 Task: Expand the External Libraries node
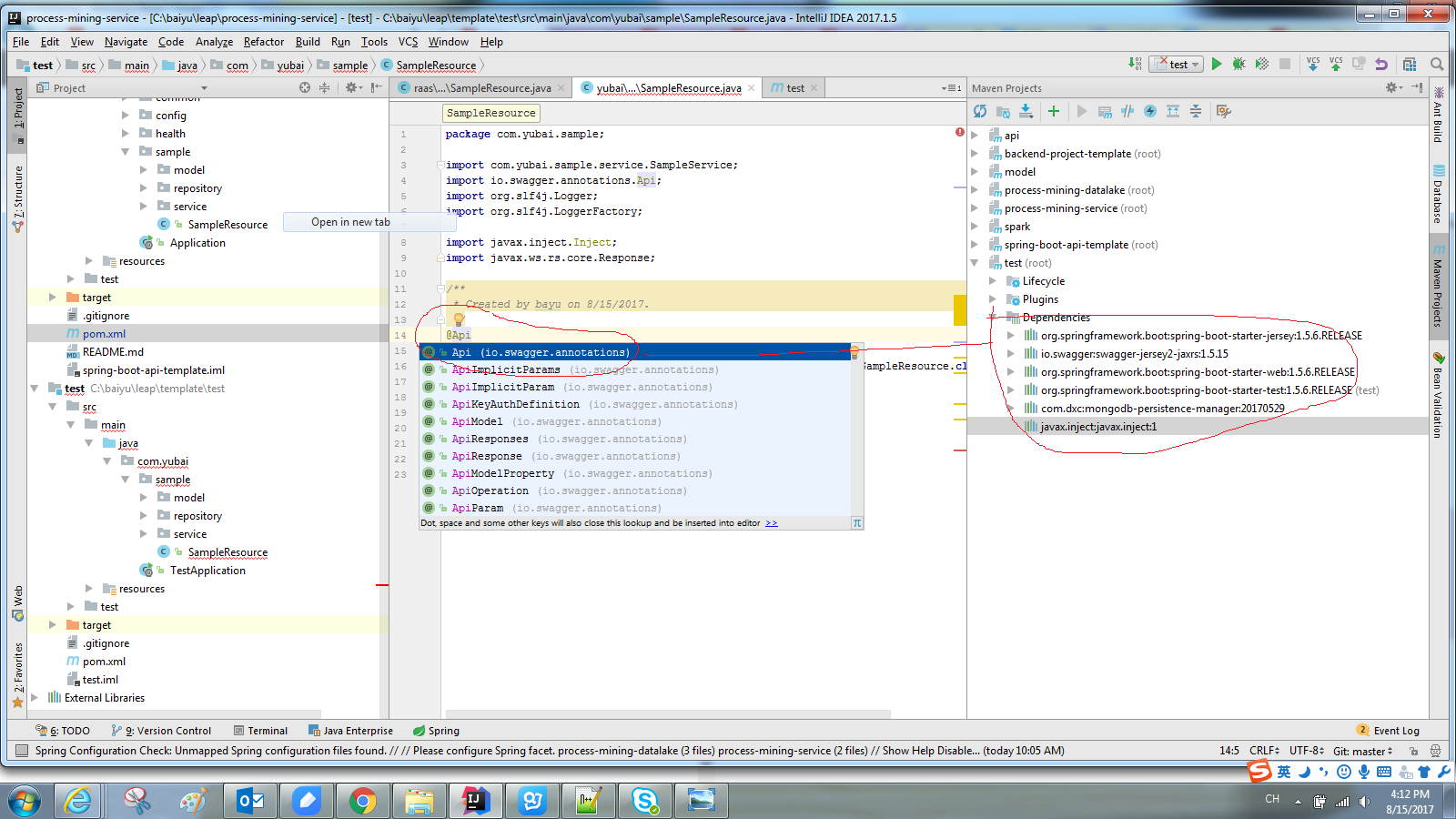click(x=35, y=698)
